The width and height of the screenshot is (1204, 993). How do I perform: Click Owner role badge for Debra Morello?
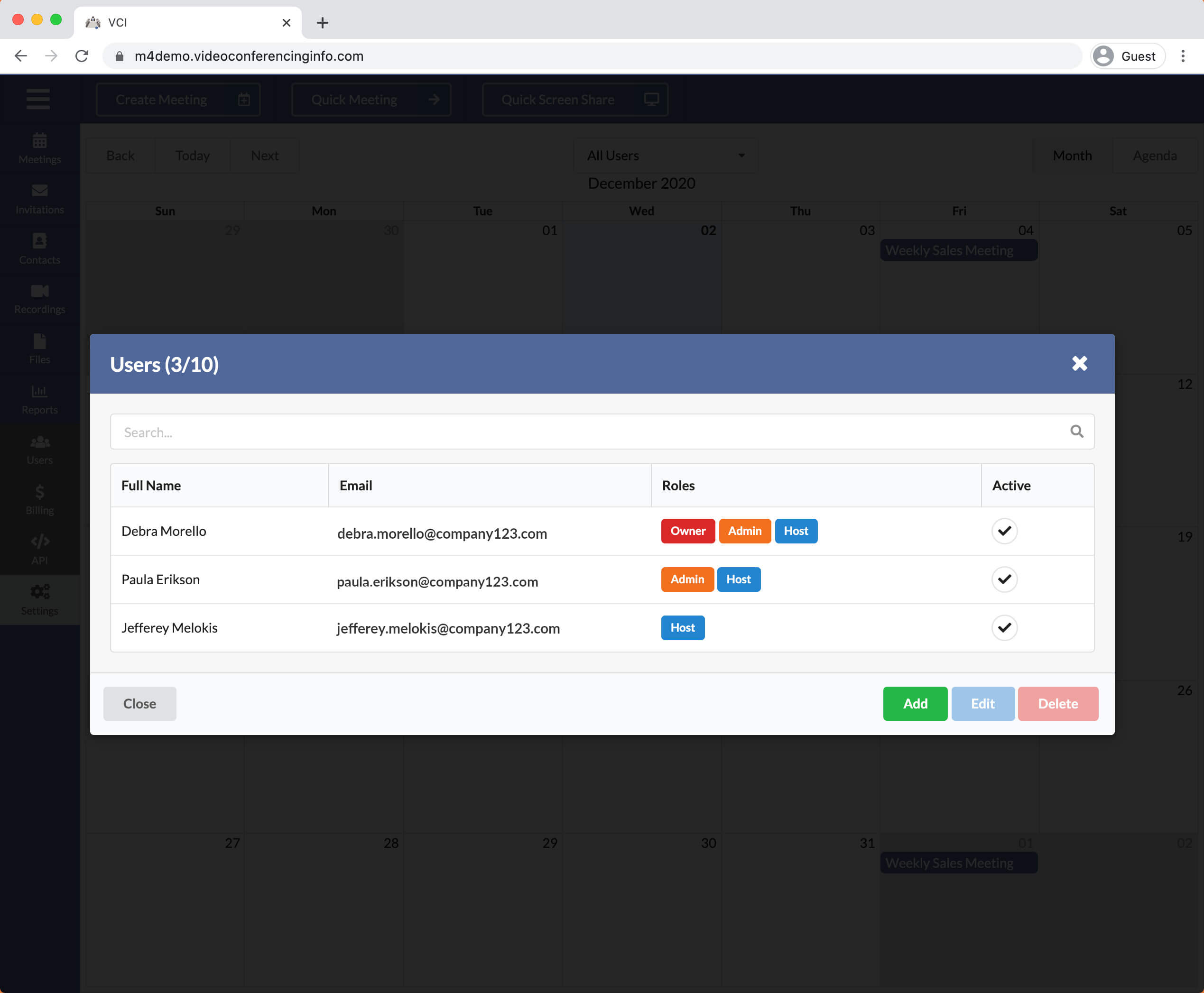[x=688, y=531]
